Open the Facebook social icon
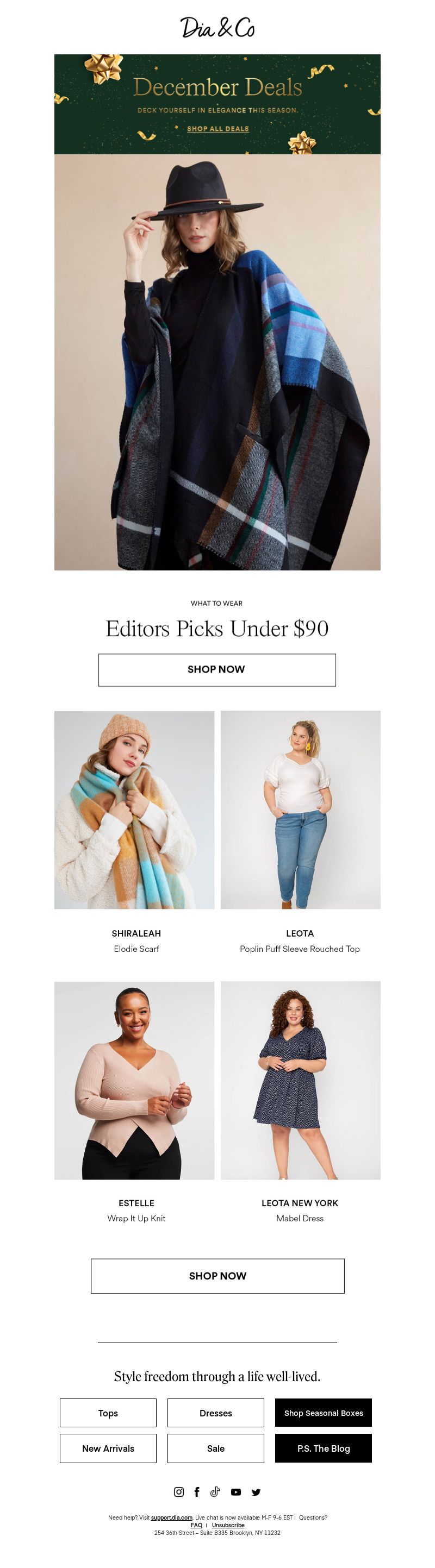This screenshot has height=1568, width=435. (x=197, y=1491)
